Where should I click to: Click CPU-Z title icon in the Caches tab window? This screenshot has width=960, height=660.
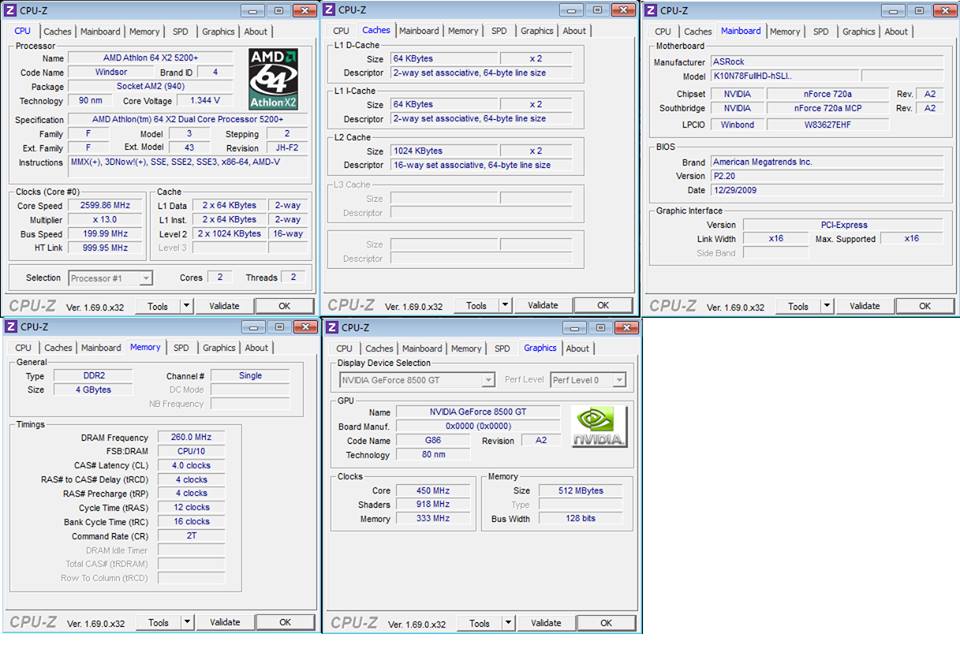pyautogui.click(x=329, y=10)
